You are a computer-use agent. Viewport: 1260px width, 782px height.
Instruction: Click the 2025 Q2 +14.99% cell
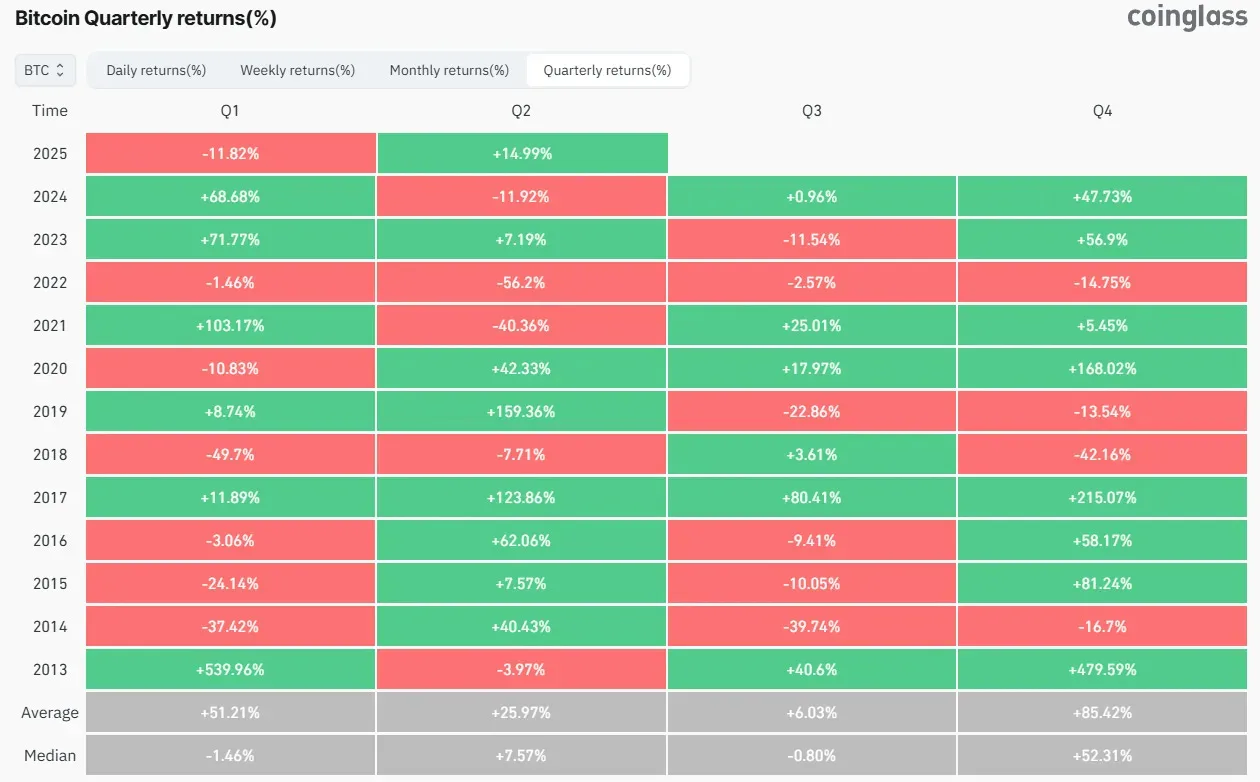(x=522, y=153)
